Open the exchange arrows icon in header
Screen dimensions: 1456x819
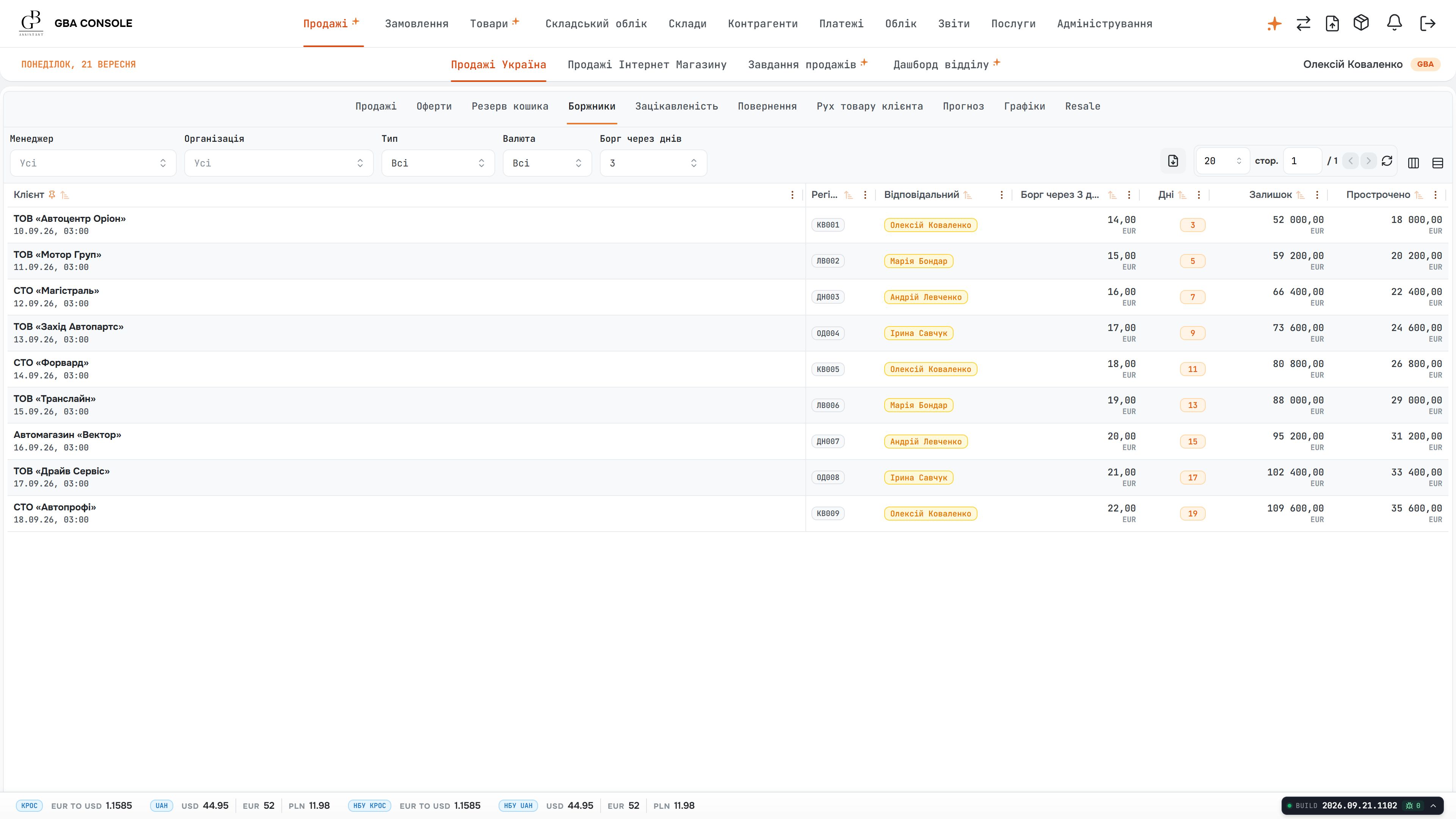pos(1304,24)
